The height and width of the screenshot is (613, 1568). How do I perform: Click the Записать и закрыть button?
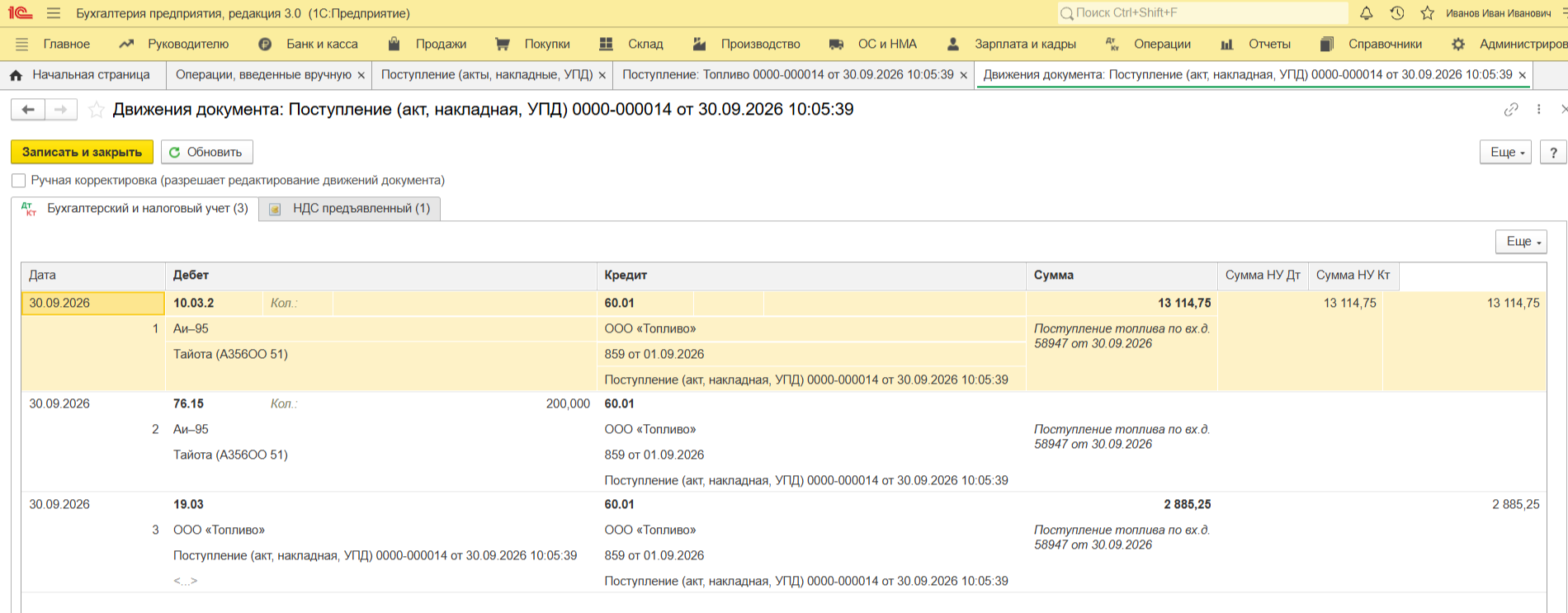click(82, 152)
